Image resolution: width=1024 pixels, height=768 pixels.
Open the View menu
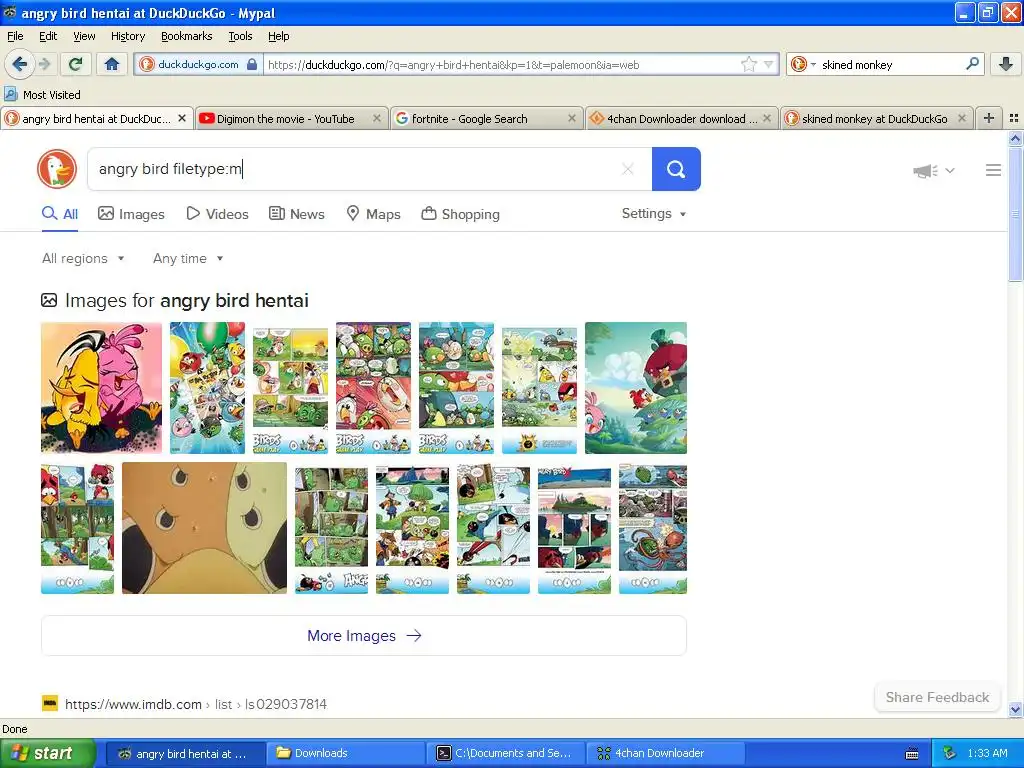(84, 36)
